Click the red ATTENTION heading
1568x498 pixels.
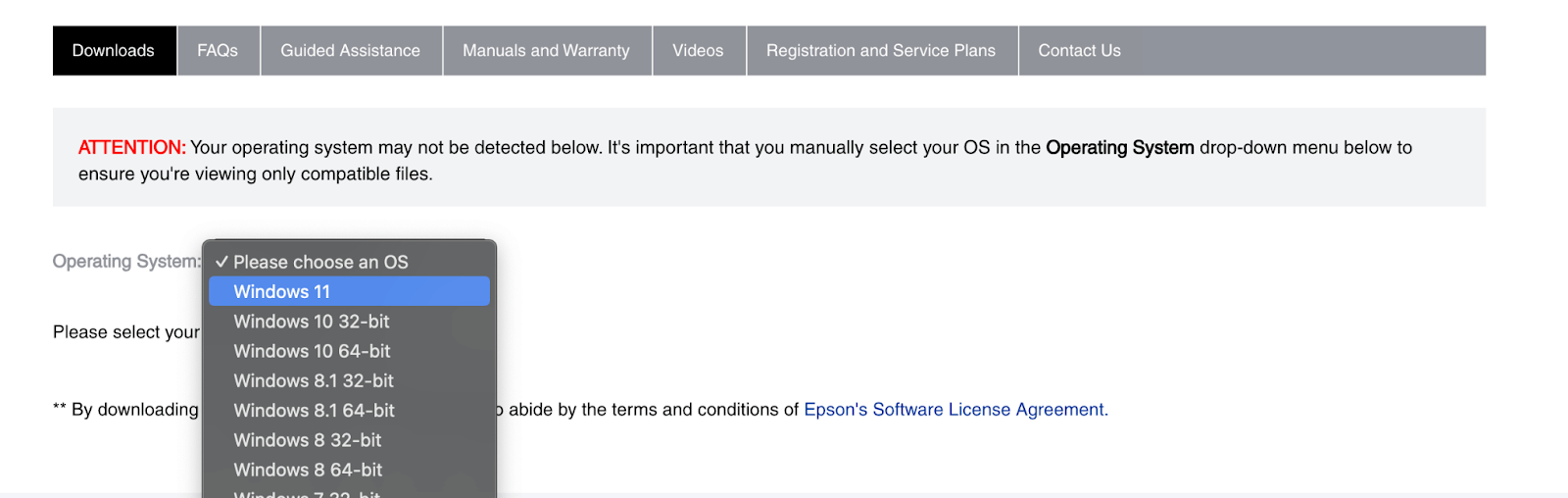pyautogui.click(x=131, y=148)
